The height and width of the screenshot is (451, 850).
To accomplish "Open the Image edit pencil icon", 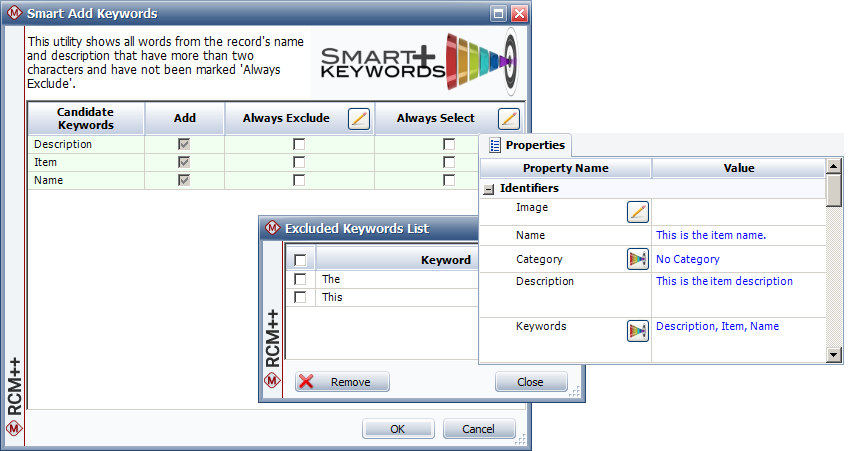I will pyautogui.click(x=637, y=211).
